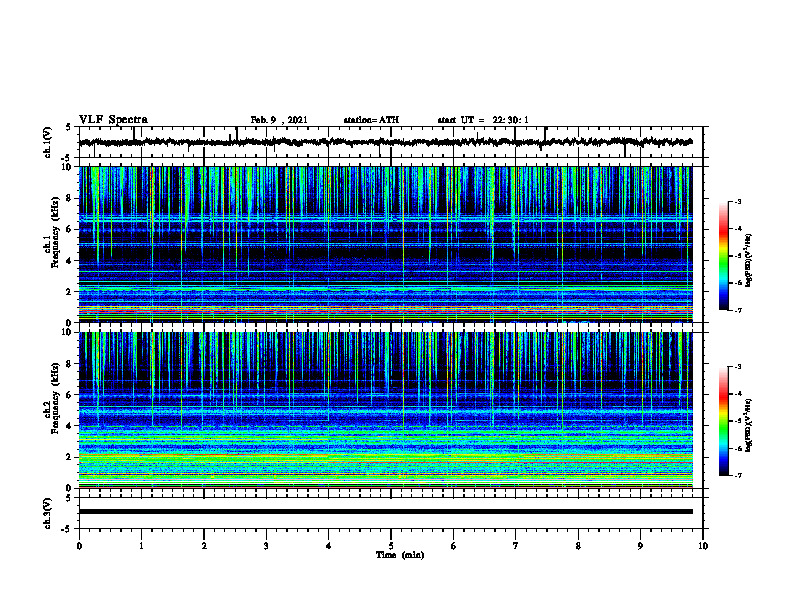Click the ch.1 frequency tick label "4"
The height and width of the screenshot is (612, 792).
70,261
